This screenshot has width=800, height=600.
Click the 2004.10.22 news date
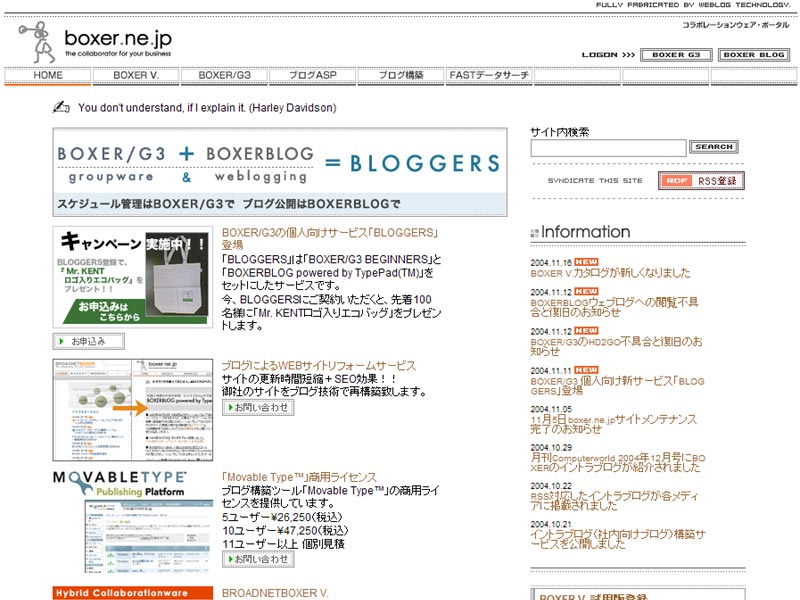(551, 486)
